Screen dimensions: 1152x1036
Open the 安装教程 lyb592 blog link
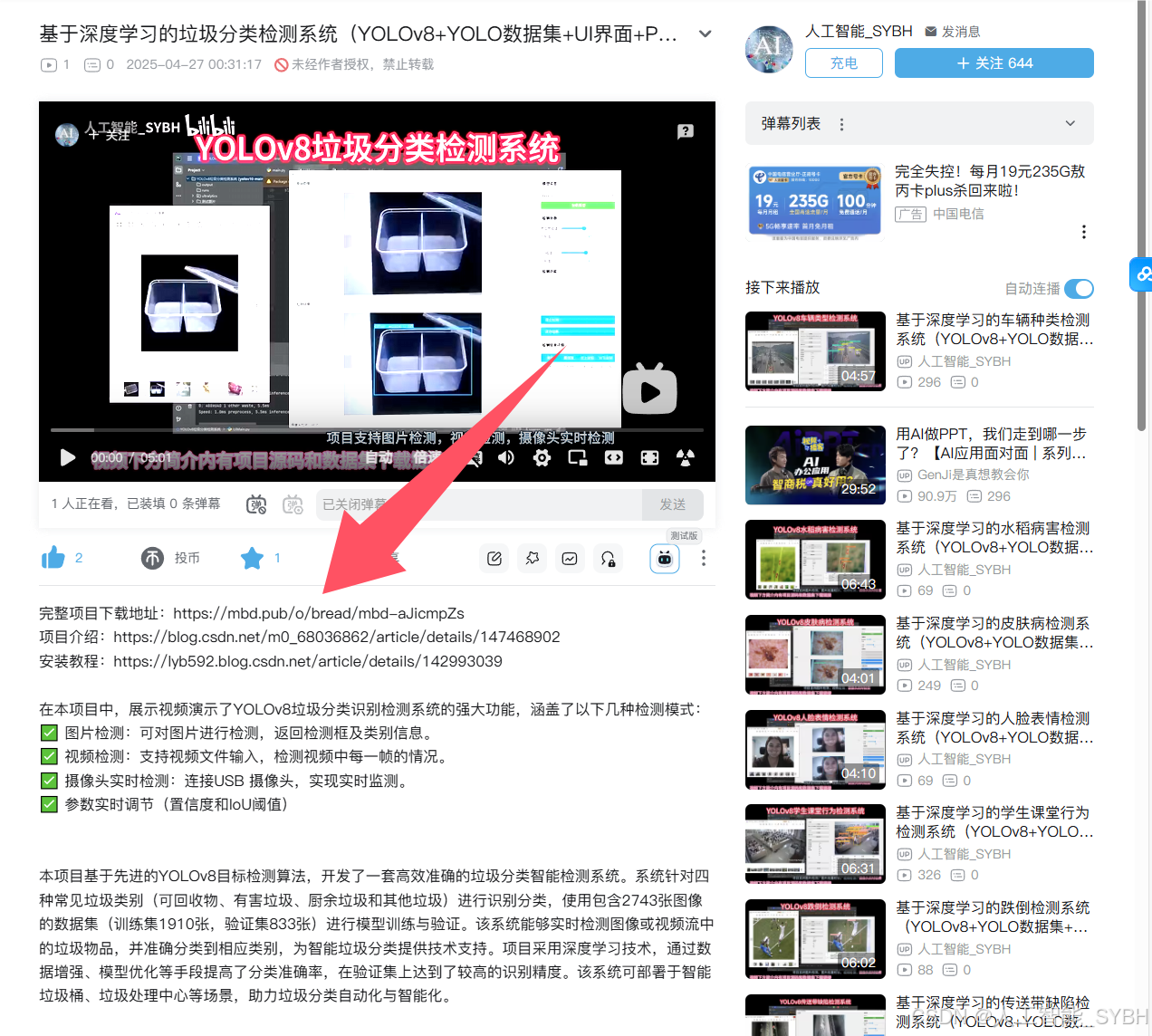[x=308, y=661]
